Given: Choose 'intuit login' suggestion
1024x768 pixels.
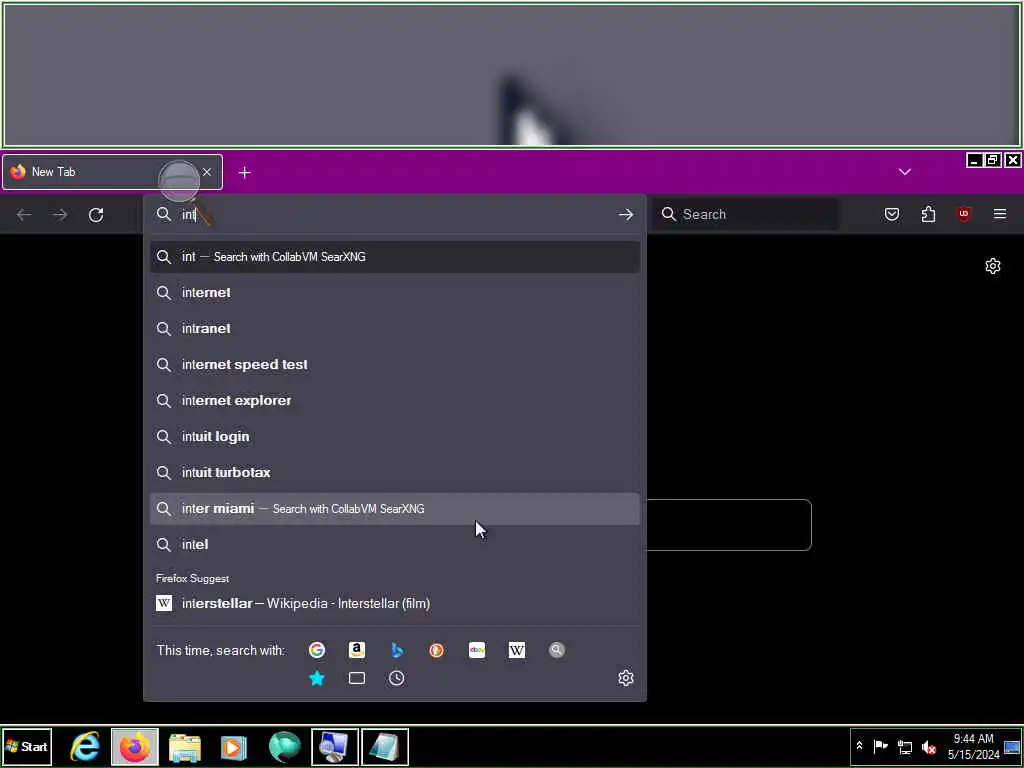Looking at the screenshot, I should click(x=395, y=436).
